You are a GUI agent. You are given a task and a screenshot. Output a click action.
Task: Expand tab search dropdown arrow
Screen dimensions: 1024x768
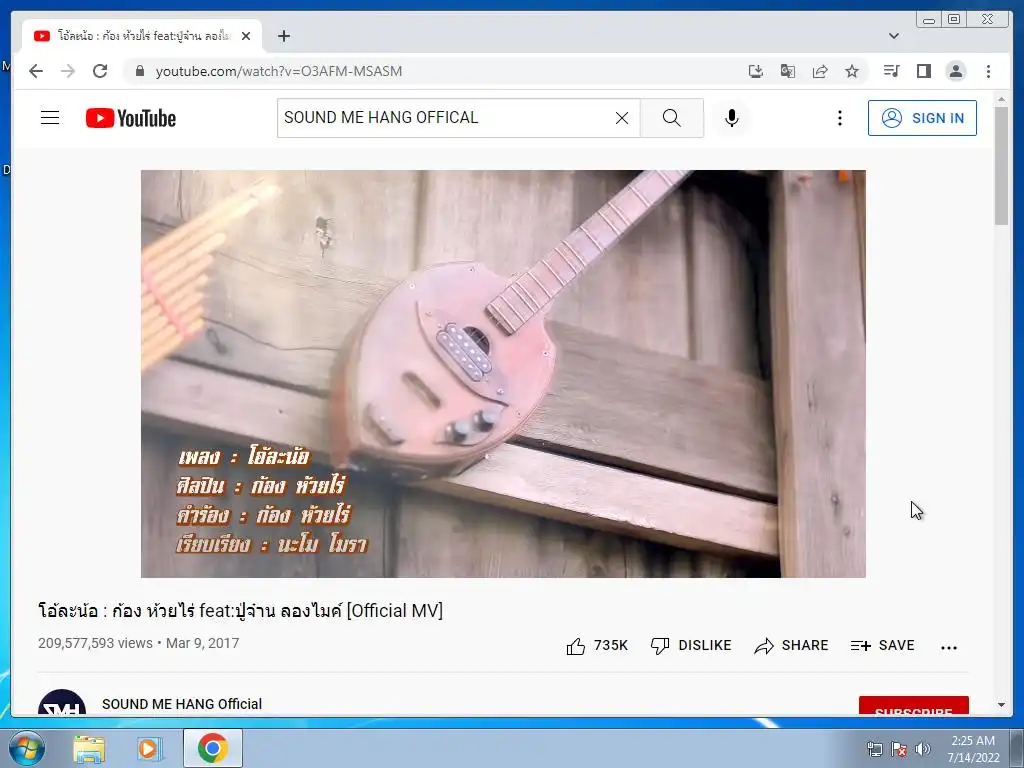[894, 36]
